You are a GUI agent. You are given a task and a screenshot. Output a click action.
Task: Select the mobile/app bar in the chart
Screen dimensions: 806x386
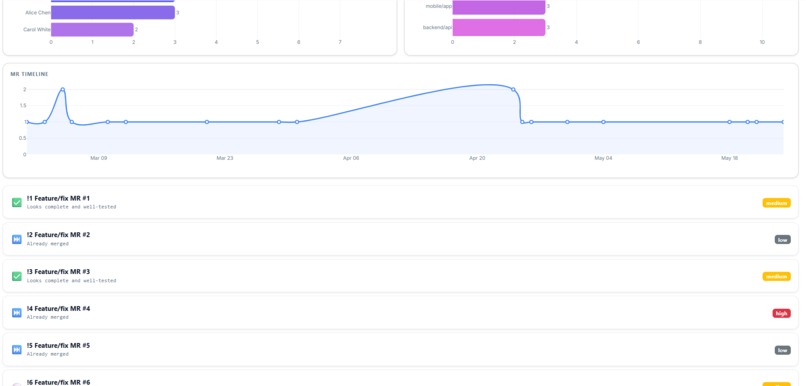click(499, 7)
